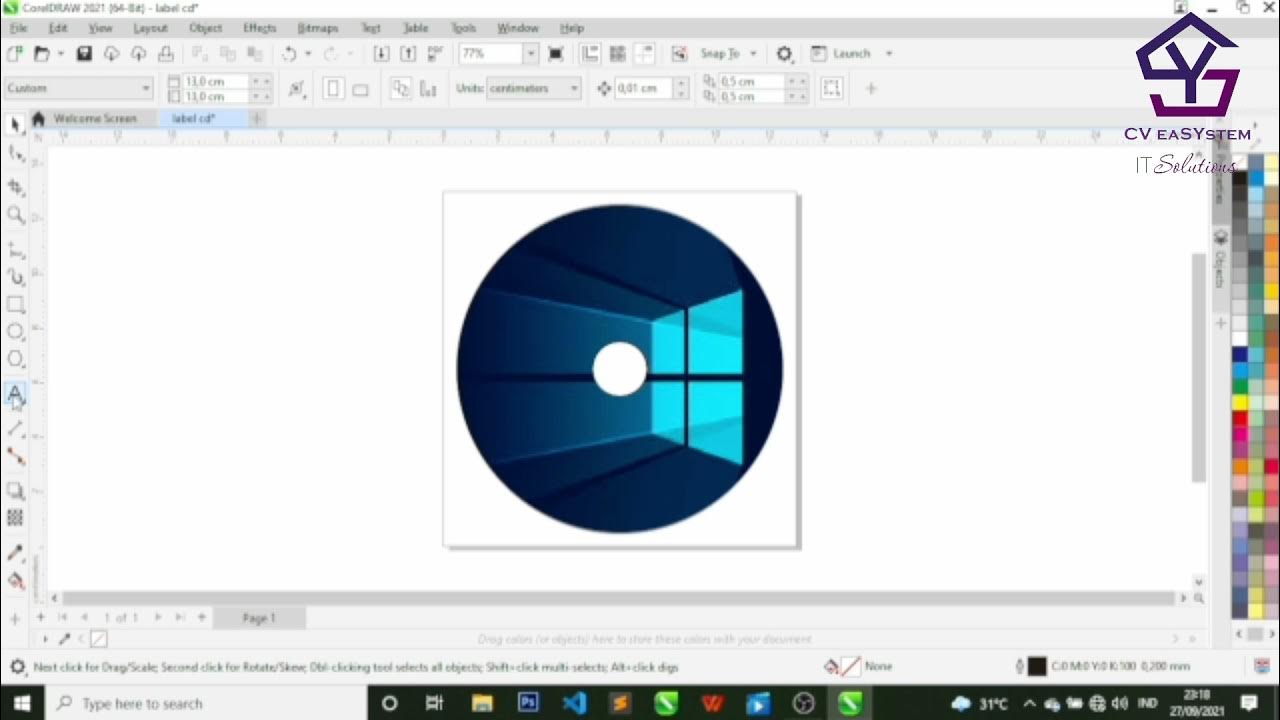Open the File menu
The height and width of the screenshot is (720, 1280).
18,28
